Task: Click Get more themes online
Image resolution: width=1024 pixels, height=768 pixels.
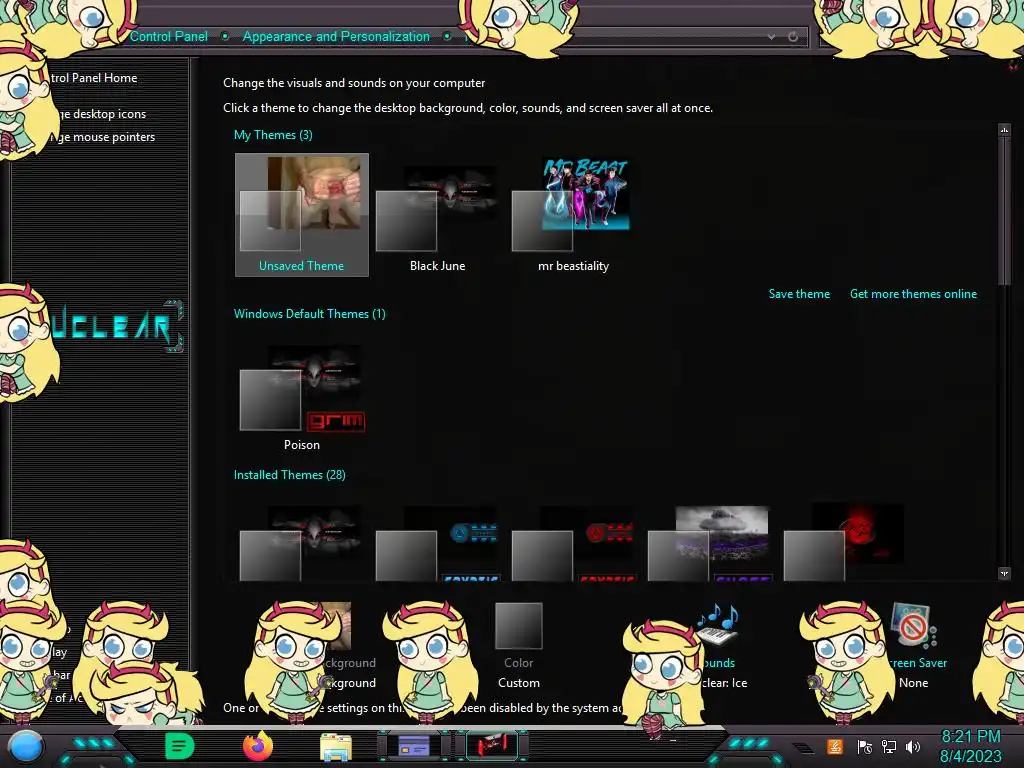Action: (x=913, y=294)
